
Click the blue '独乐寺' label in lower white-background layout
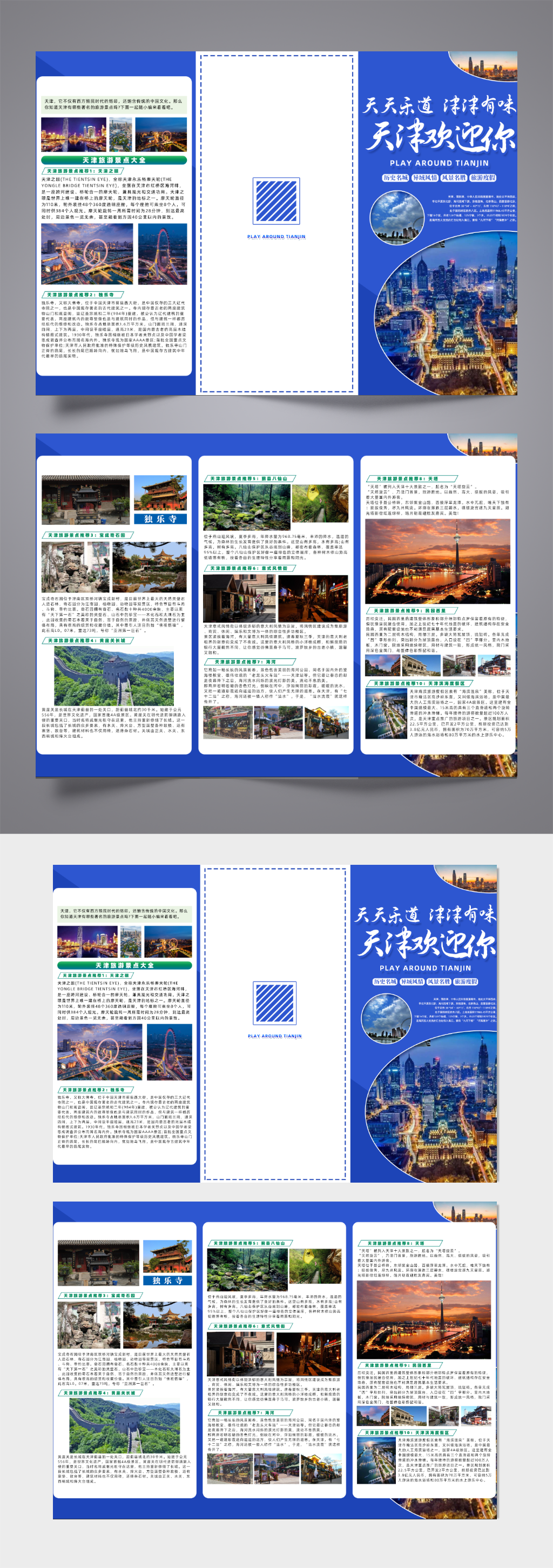click(167, 1280)
